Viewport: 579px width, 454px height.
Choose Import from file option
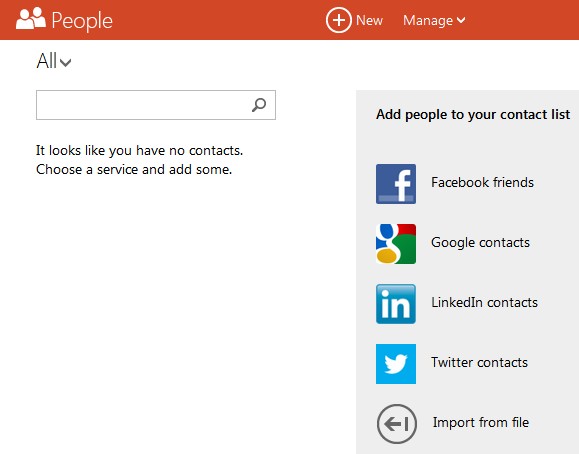(x=481, y=422)
